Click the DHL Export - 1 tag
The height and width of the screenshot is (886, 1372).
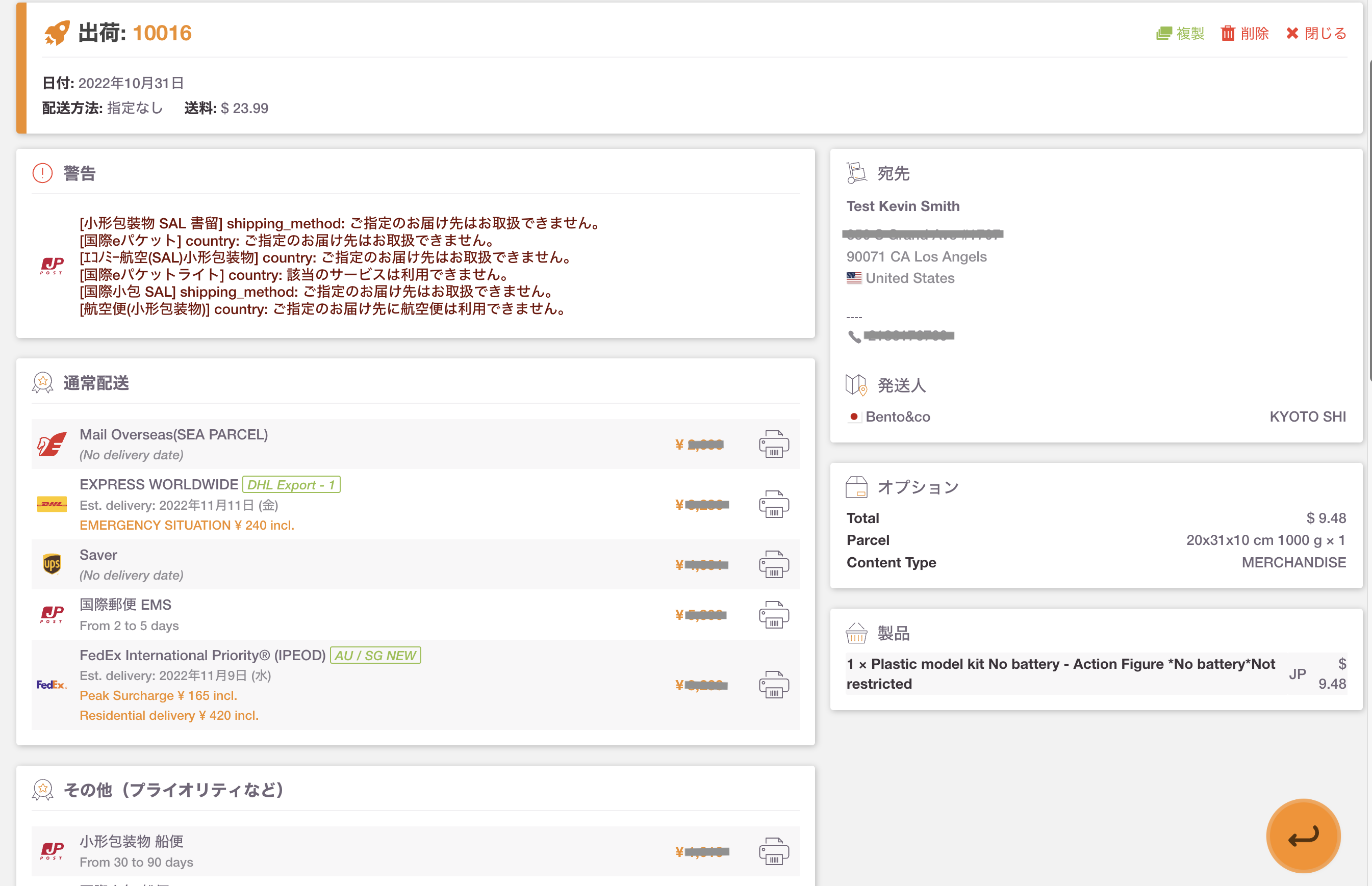291,484
